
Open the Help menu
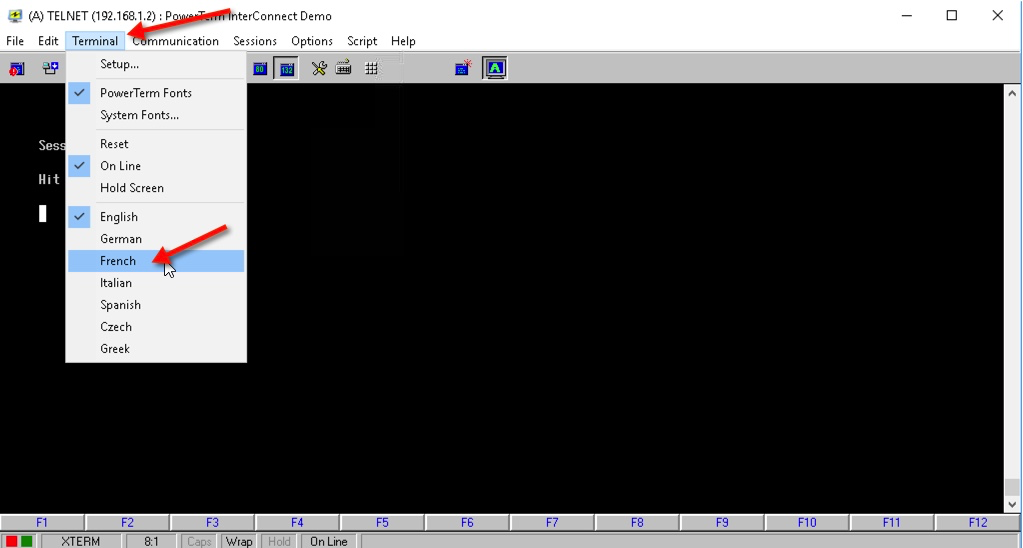click(403, 40)
